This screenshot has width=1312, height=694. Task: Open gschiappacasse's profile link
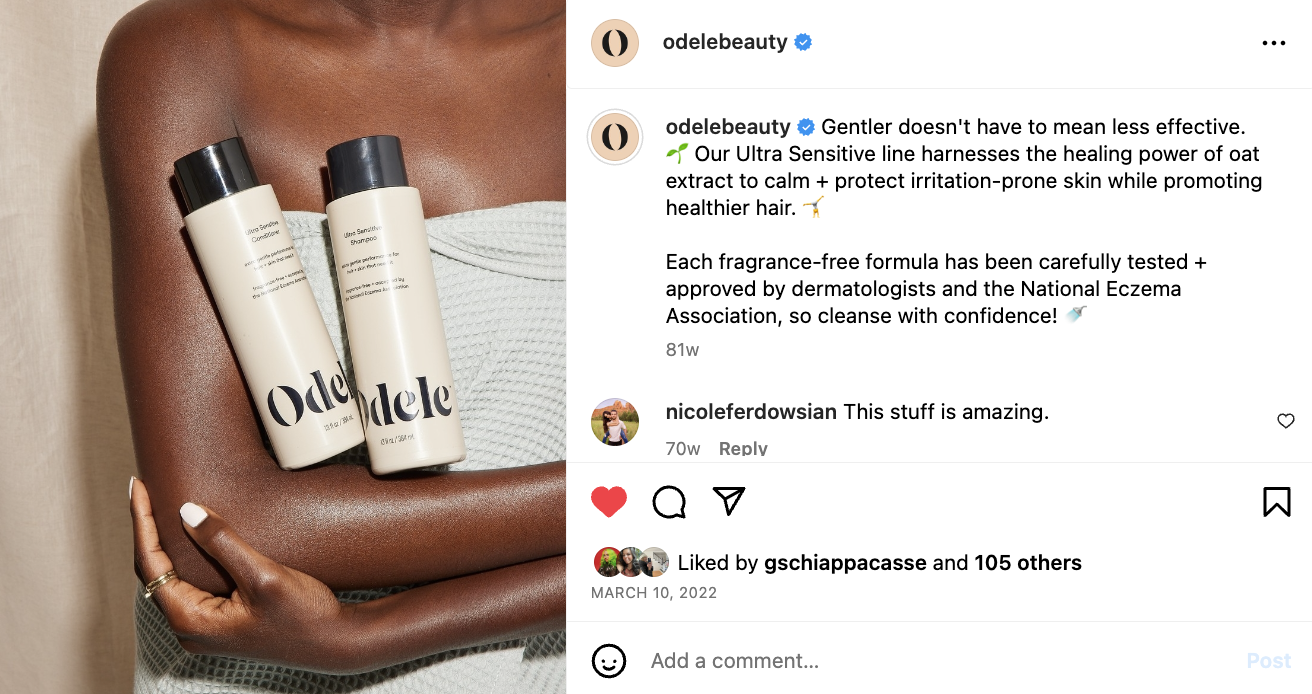(845, 563)
